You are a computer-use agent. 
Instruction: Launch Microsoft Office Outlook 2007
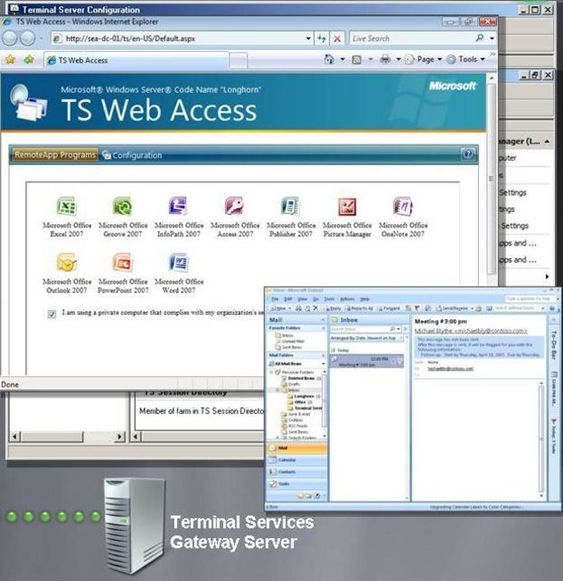[x=67, y=273]
